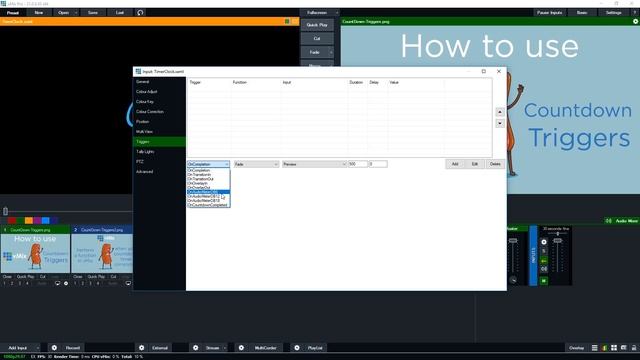Open the Trigger type dropdown
Image resolution: width=640 pixels, height=360 pixels.
(208, 164)
